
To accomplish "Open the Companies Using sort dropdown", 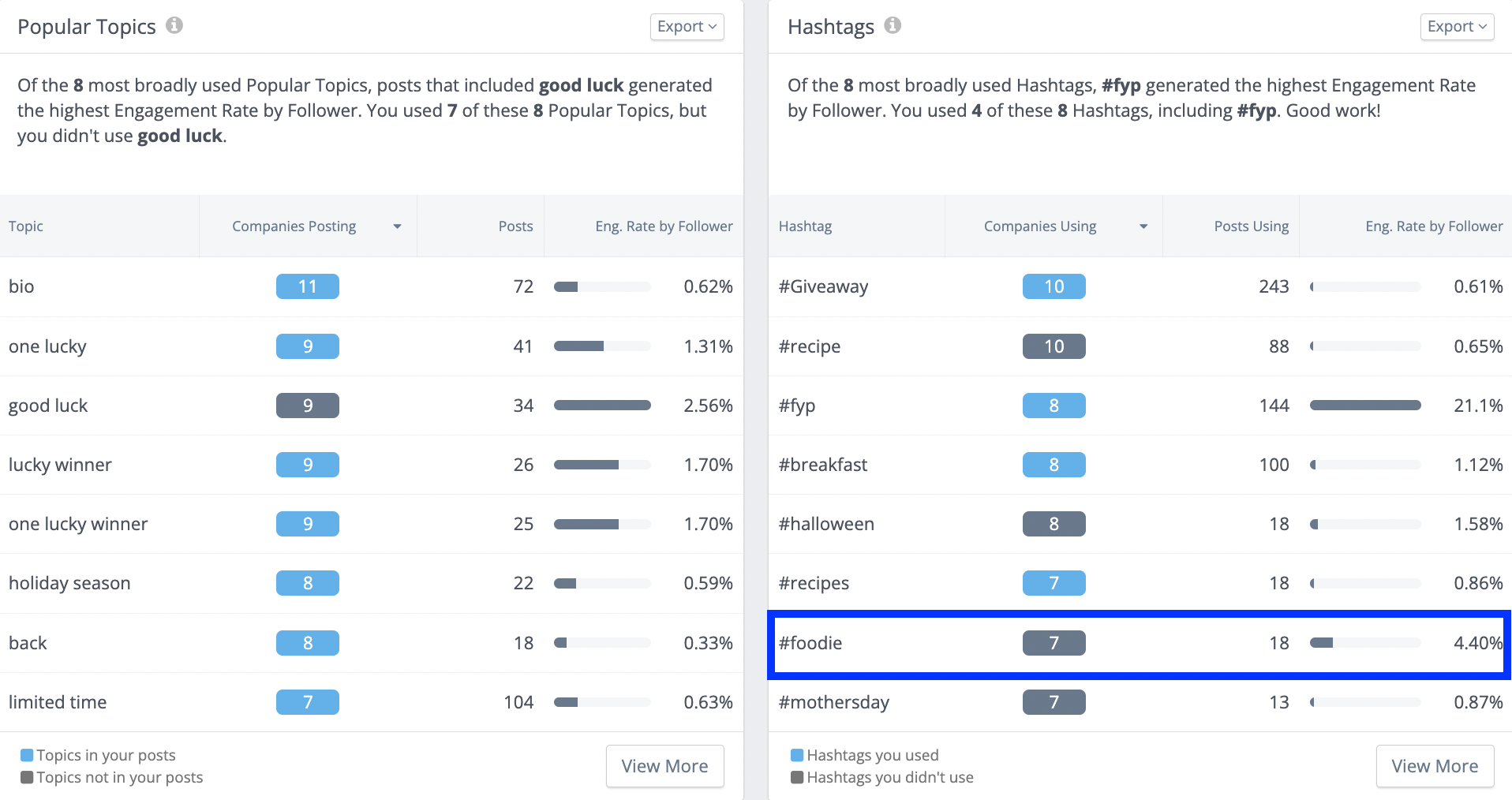I will (1143, 226).
